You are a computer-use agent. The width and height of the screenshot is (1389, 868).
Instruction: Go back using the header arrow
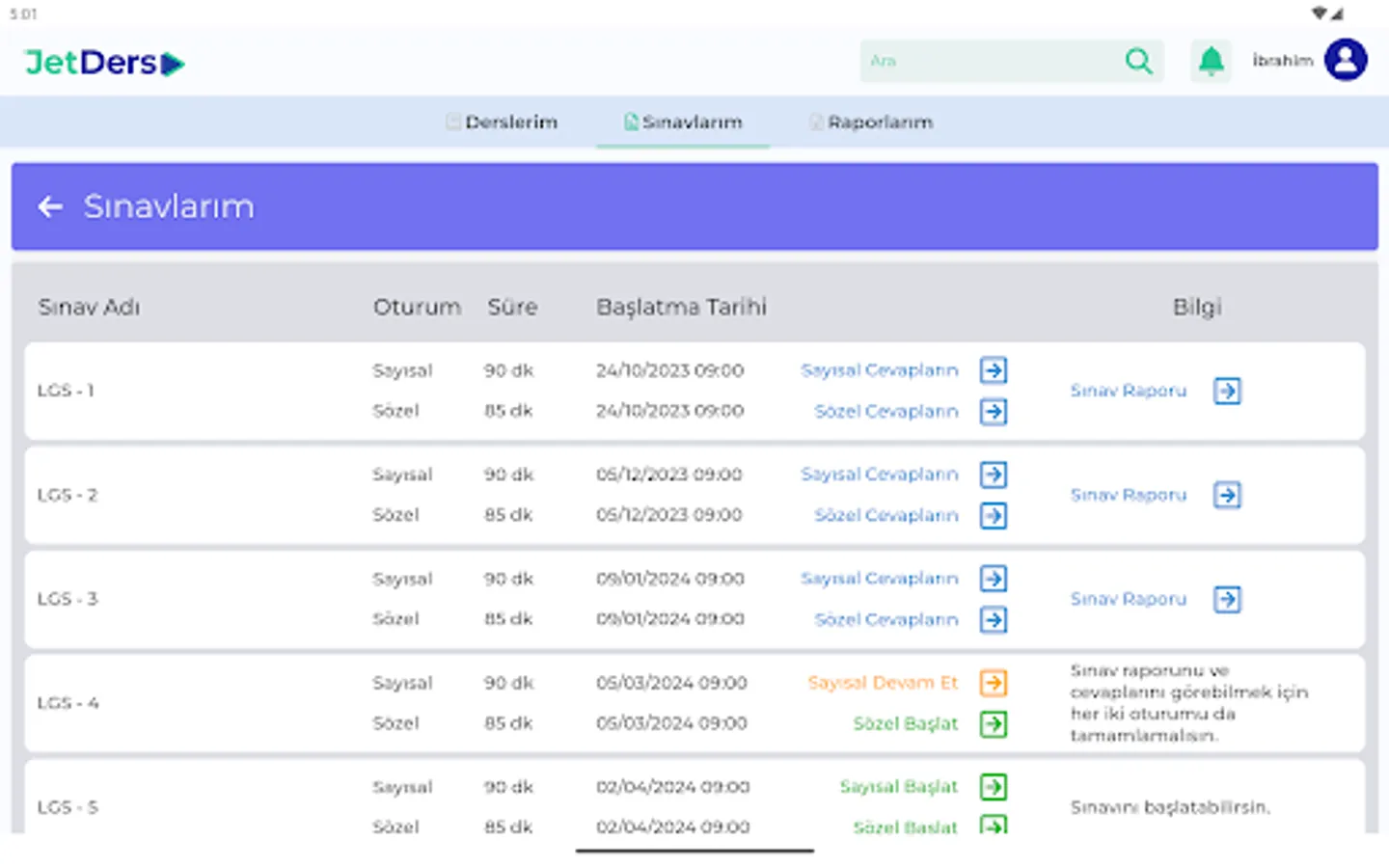(50, 206)
